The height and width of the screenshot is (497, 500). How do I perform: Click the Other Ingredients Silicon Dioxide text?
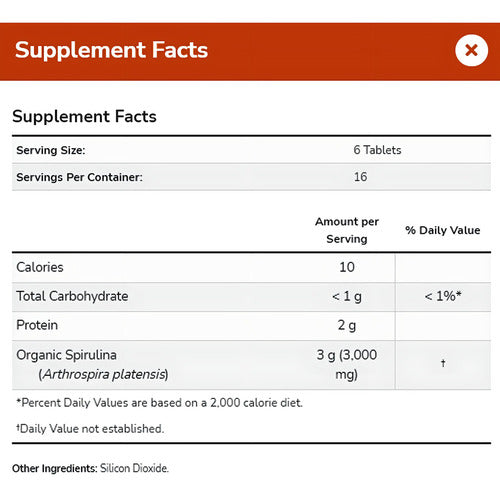[90, 468]
